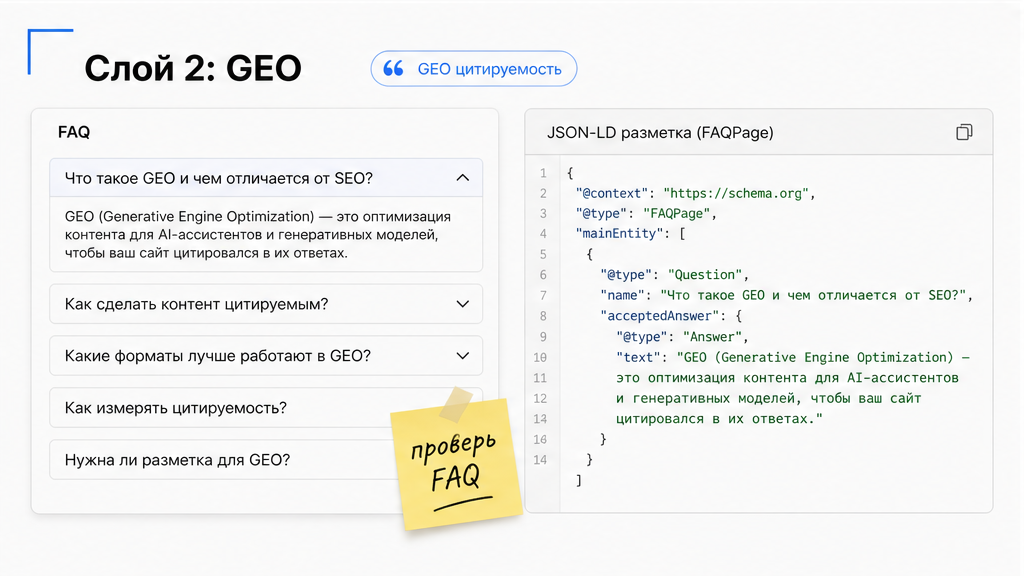Click the quote icon in GEO badge
The width and height of the screenshot is (1024, 576).
(393, 69)
